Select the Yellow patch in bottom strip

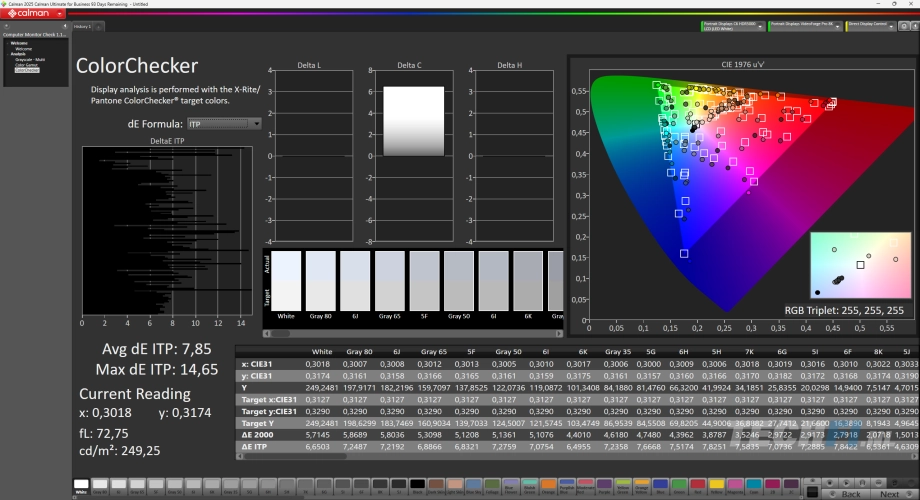click(x=716, y=487)
